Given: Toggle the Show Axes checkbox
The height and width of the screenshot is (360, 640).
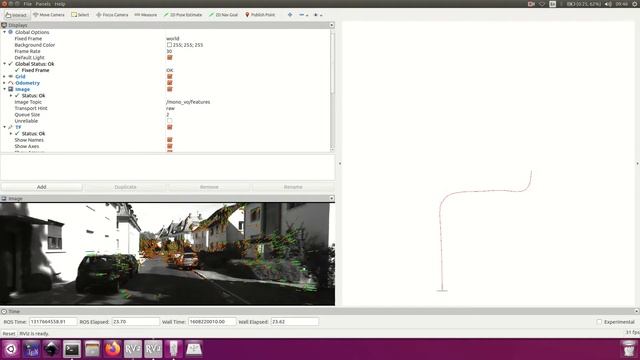Looking at the screenshot, I should coord(169,146).
